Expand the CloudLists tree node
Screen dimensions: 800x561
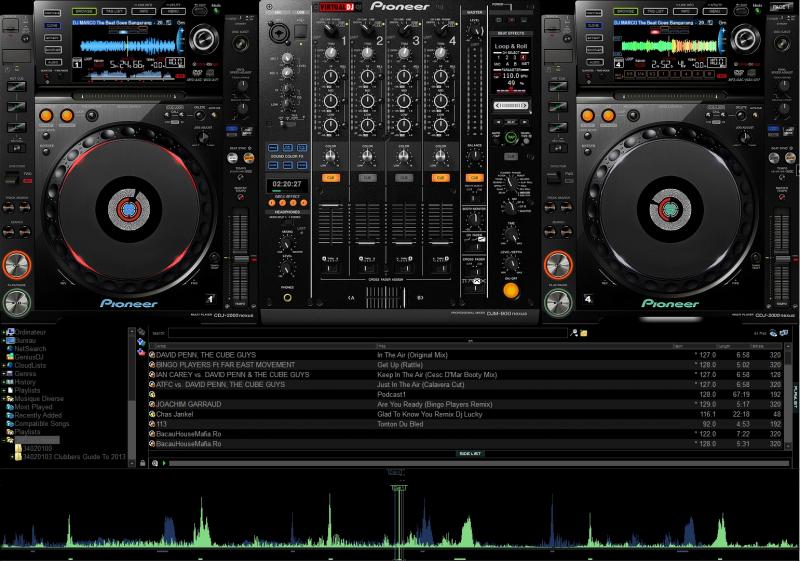4,365
